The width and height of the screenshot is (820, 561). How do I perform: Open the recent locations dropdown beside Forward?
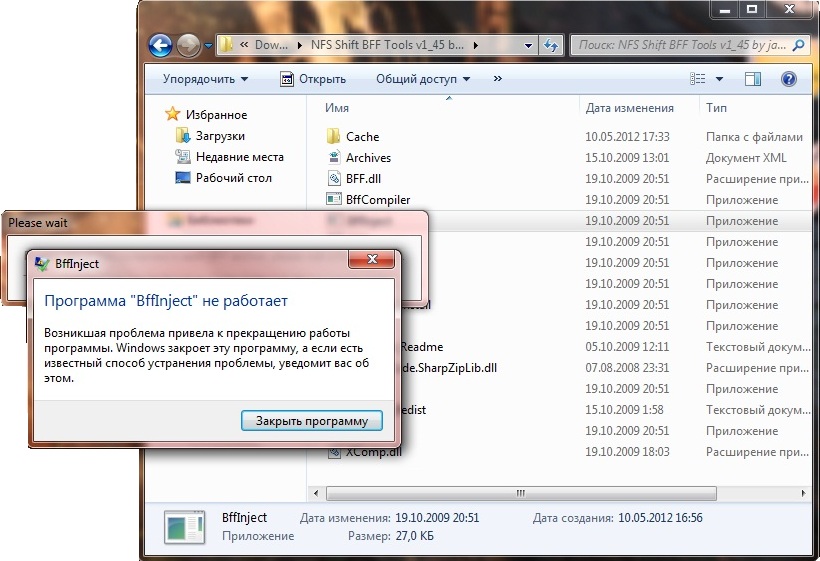[208, 45]
